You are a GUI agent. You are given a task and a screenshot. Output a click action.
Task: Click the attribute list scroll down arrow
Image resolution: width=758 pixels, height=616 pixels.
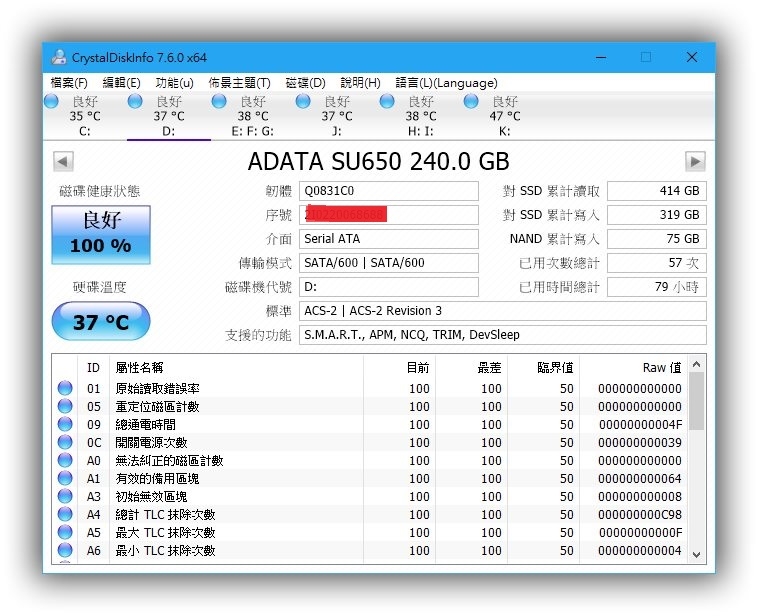[697, 555]
